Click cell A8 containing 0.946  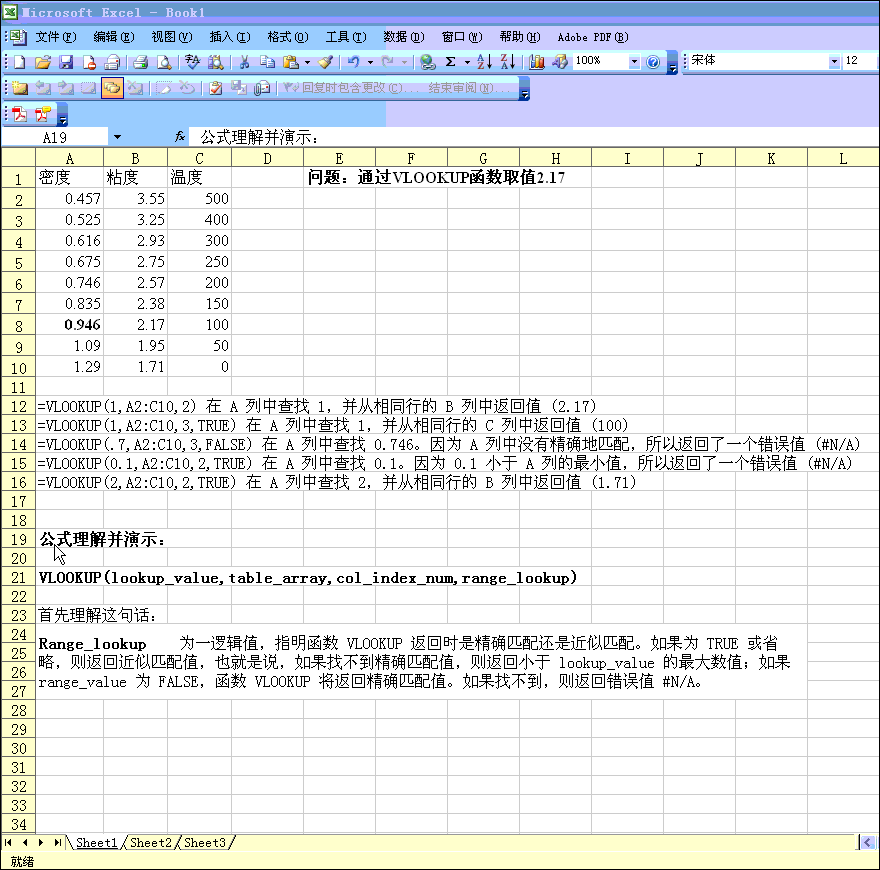coord(69,324)
